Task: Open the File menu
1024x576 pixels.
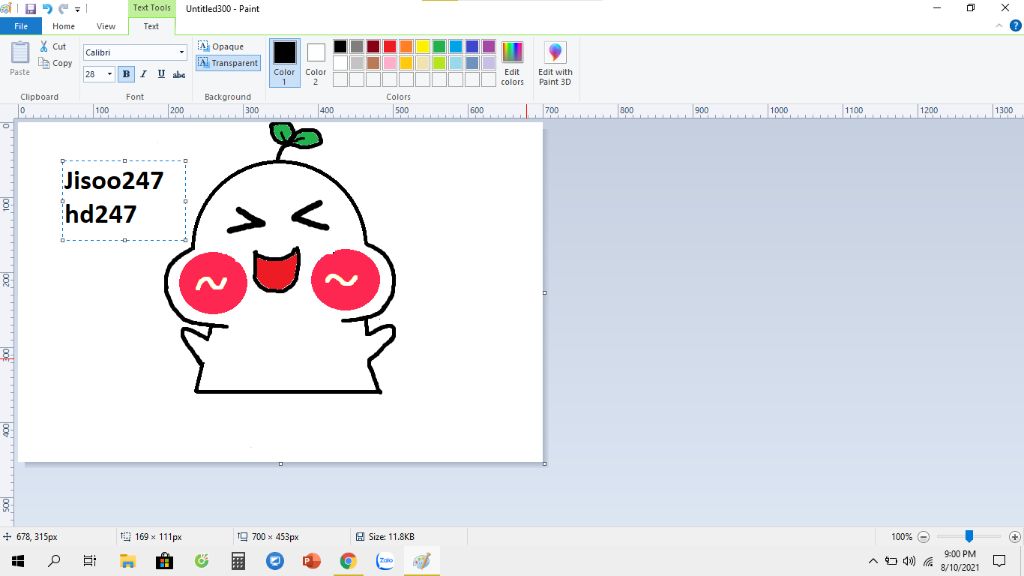Action: point(21,26)
